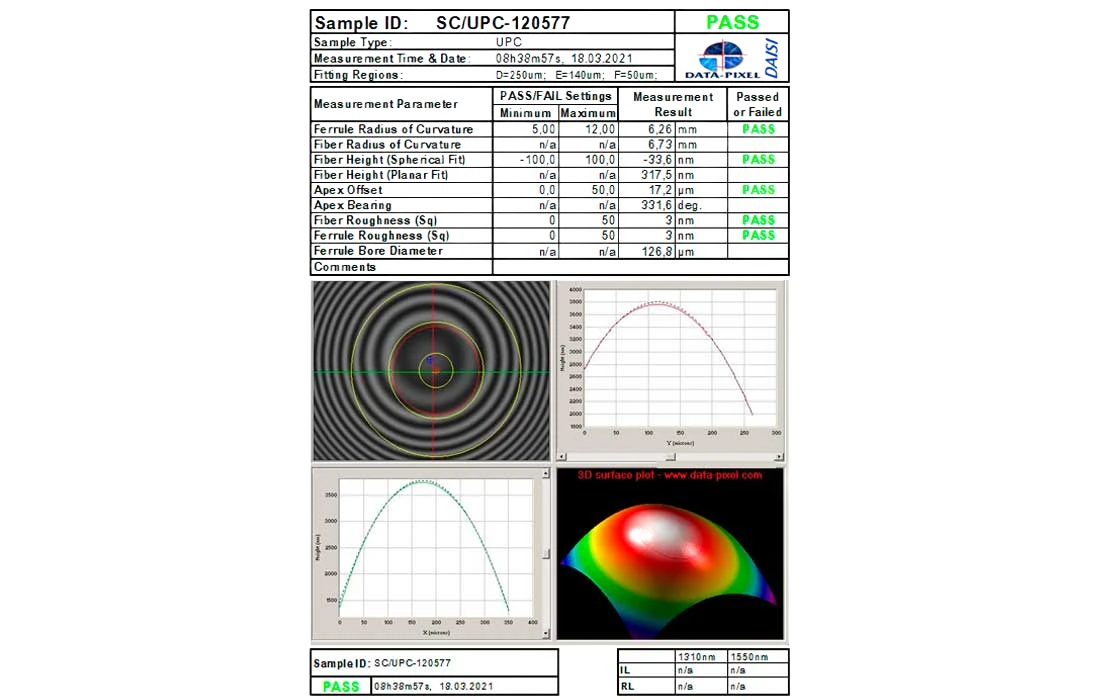1096x700 pixels.
Task: Click the X-profile vertical scrollbar thumb
Action: pyautogui.click(x=545, y=553)
